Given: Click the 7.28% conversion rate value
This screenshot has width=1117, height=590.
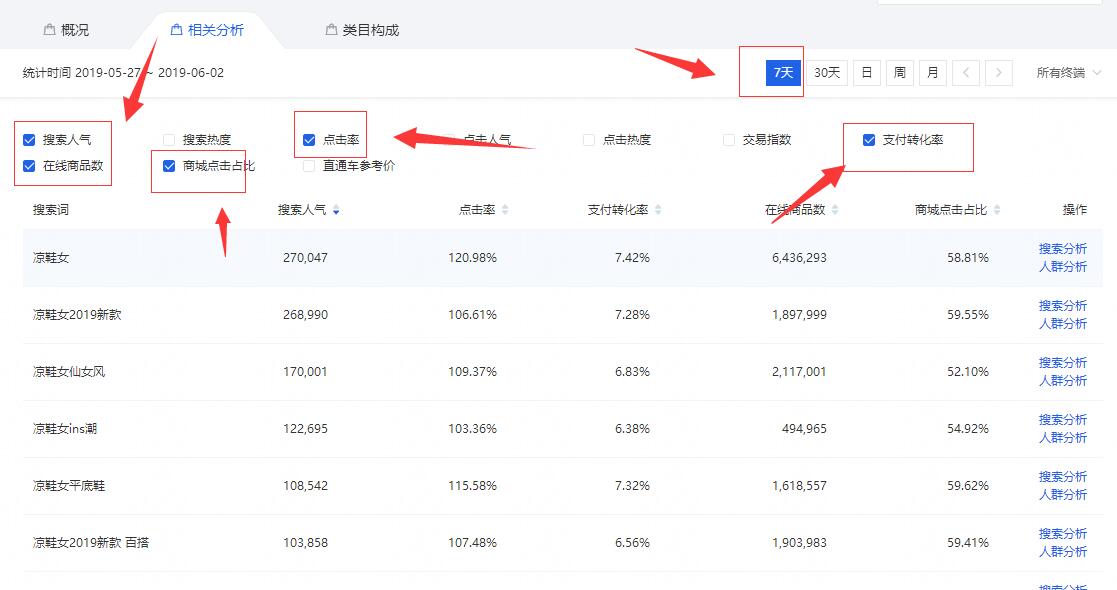Looking at the screenshot, I should [x=633, y=315].
